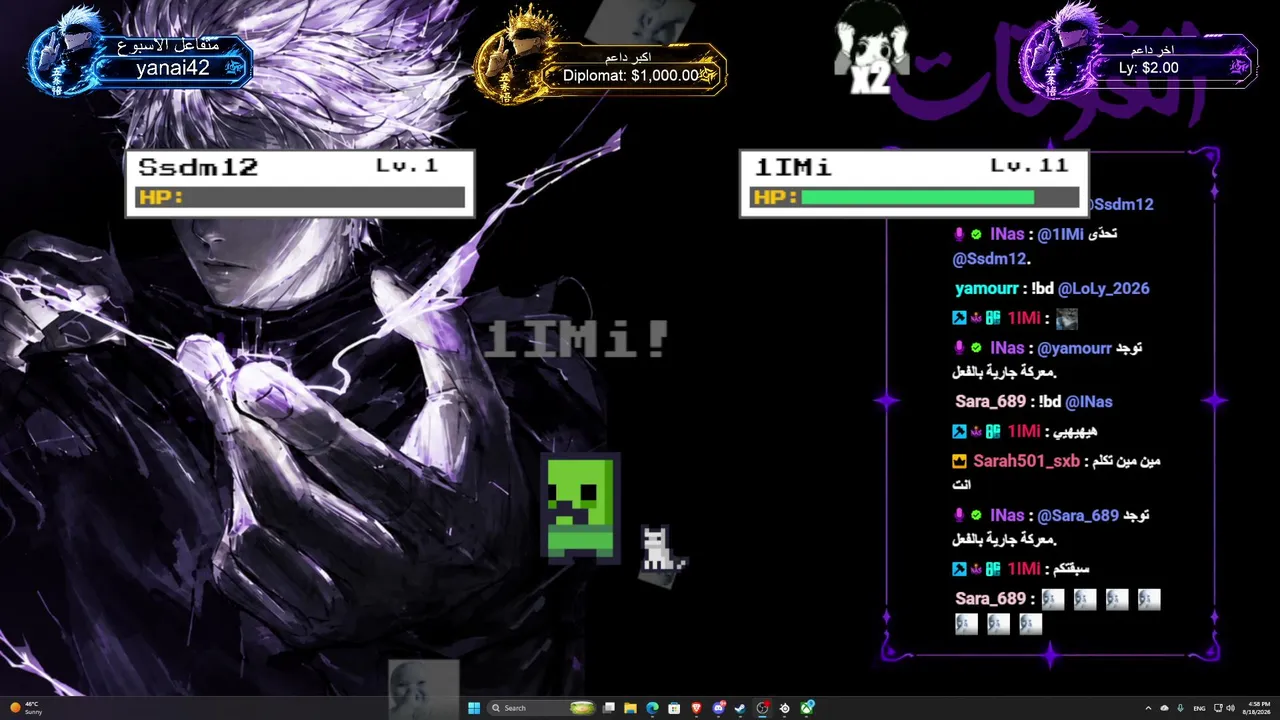Click the Ly: $2.00 latest donor label
Viewport: 1280px width, 720px height.
(x=1149, y=68)
